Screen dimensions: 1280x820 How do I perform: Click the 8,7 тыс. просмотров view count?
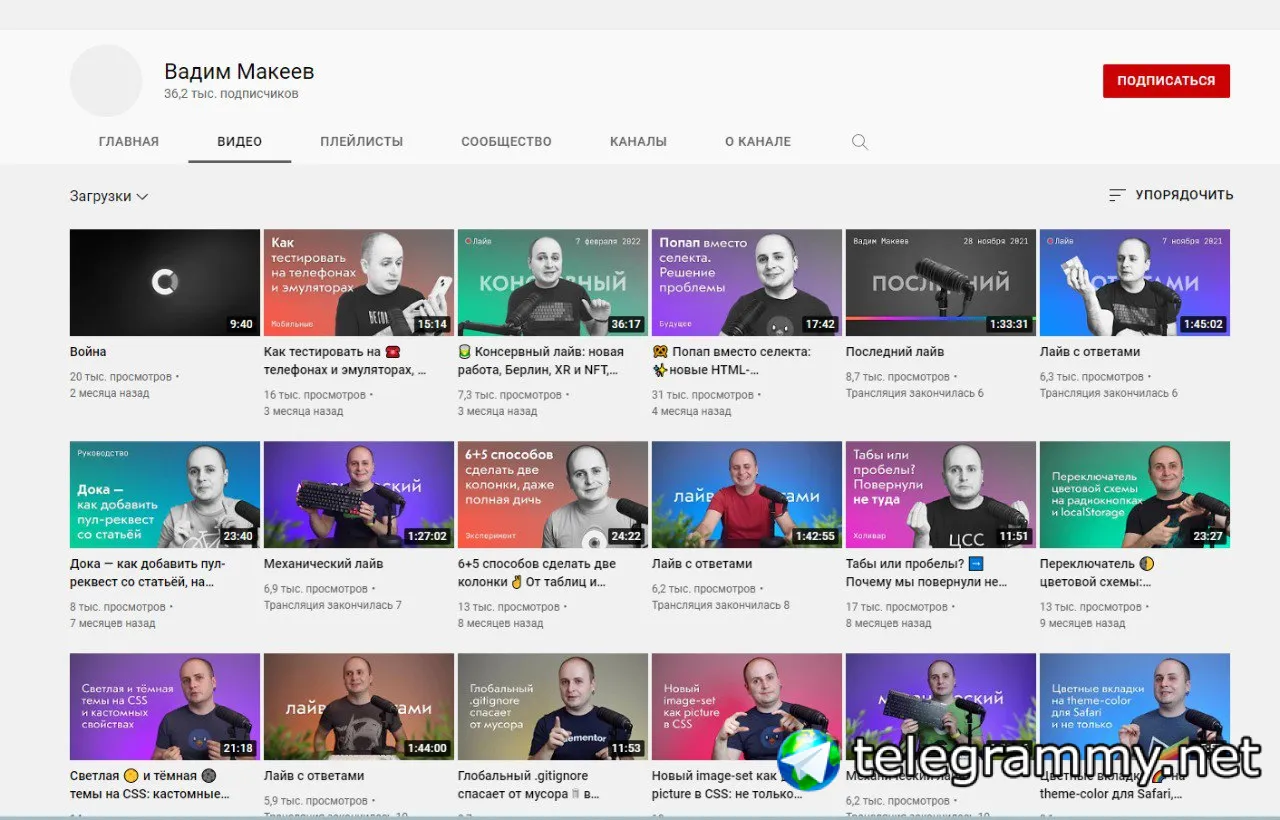tap(898, 377)
